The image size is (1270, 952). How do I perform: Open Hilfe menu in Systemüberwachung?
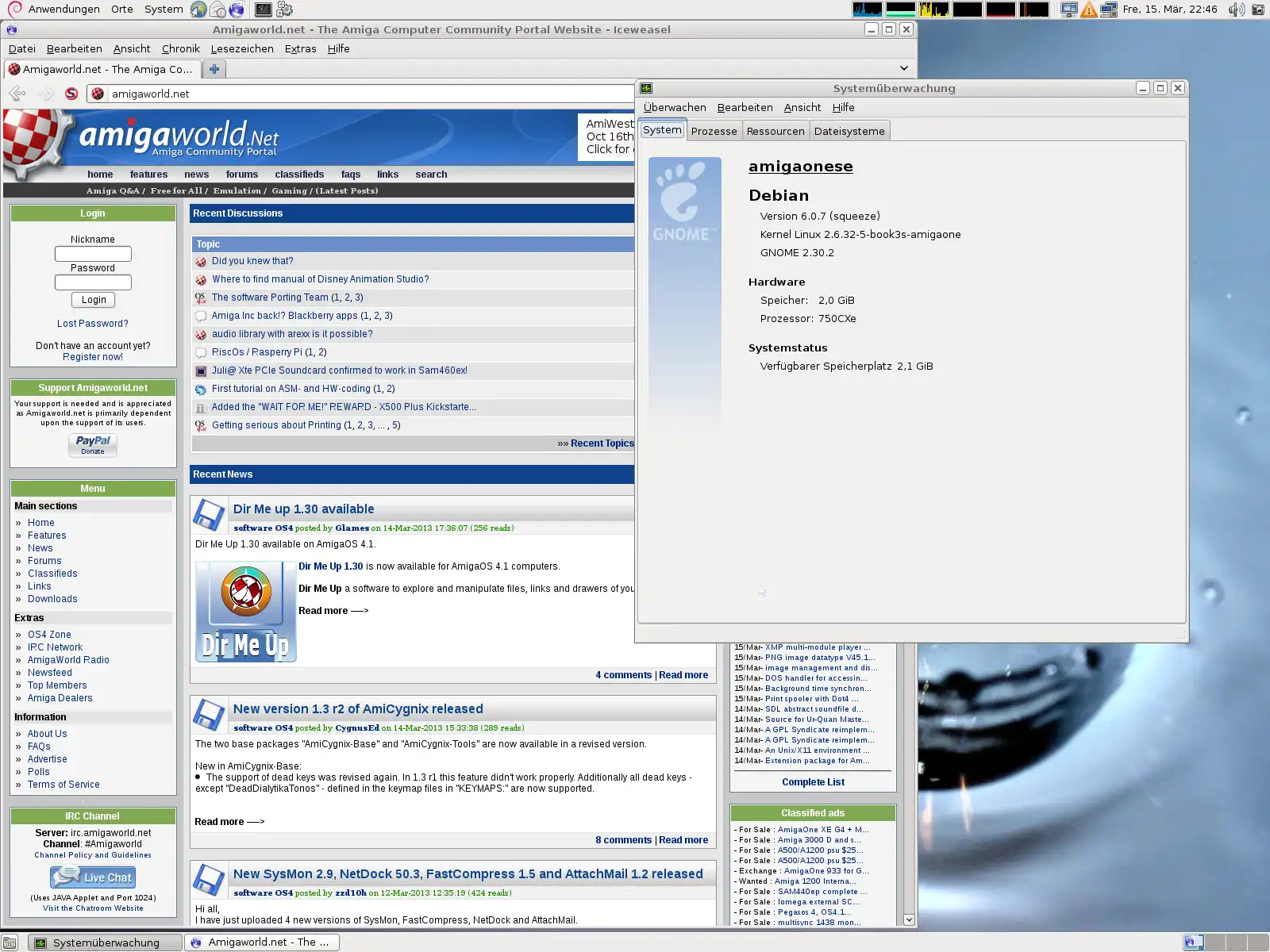coord(843,107)
